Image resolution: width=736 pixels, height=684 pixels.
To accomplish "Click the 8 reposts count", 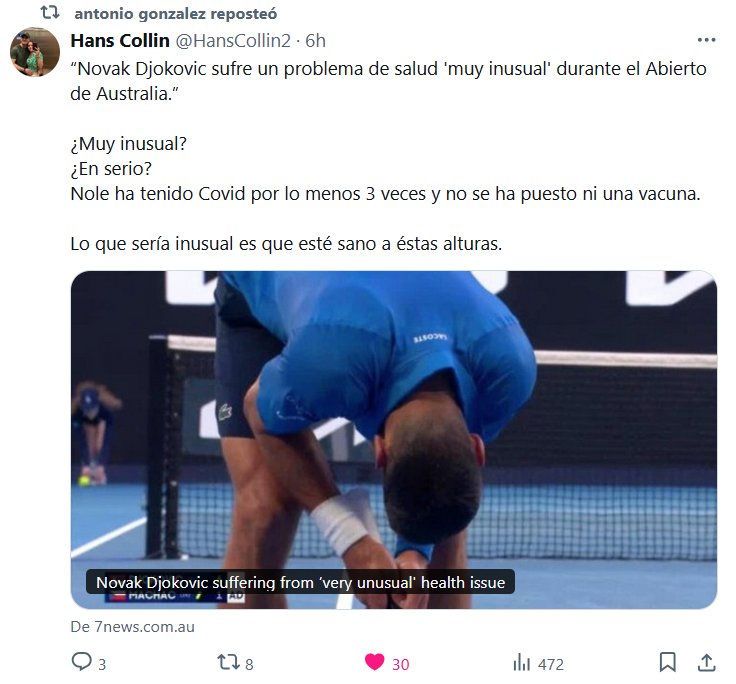I will point(249,664).
